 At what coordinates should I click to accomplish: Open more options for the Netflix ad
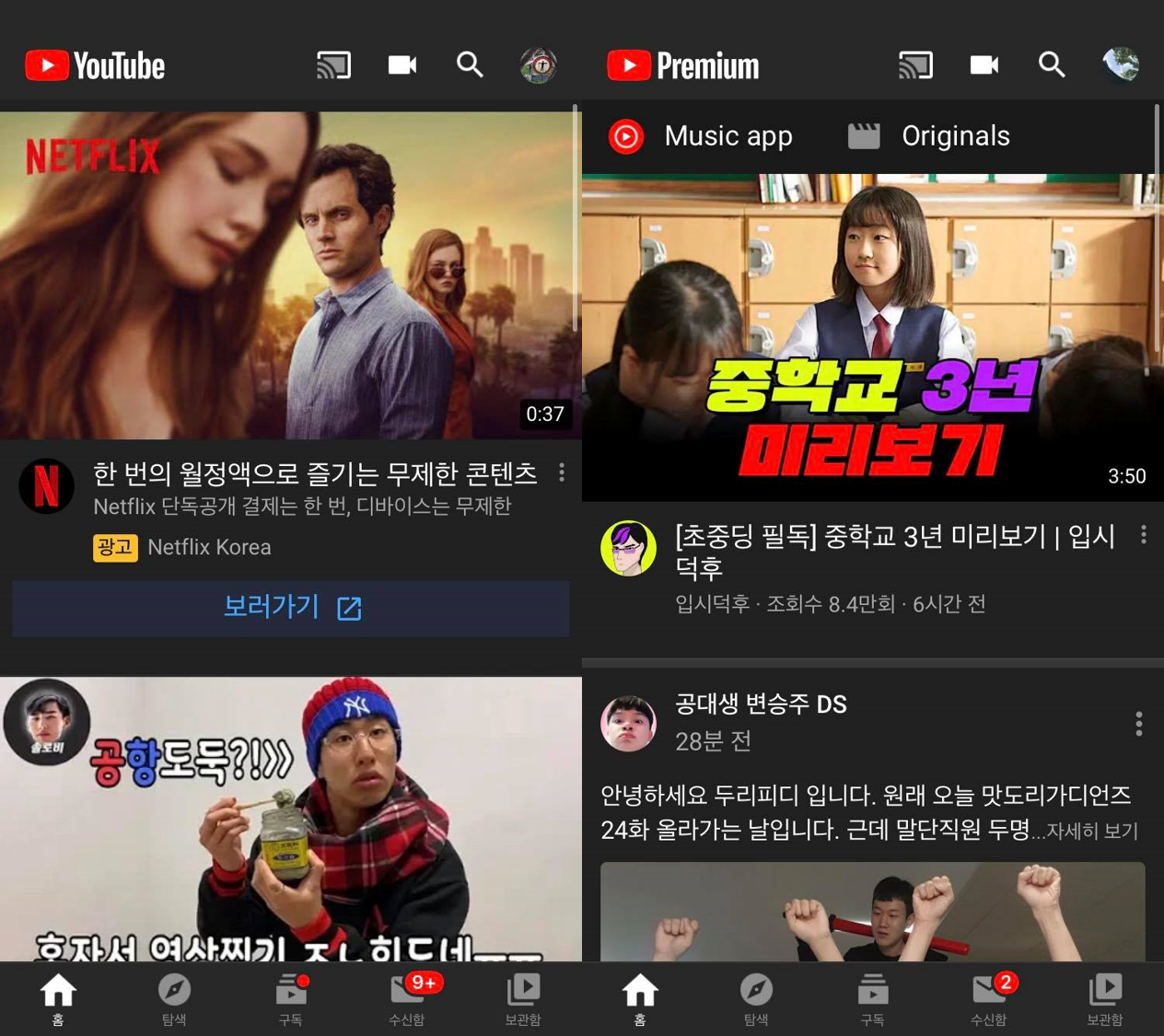tap(562, 473)
